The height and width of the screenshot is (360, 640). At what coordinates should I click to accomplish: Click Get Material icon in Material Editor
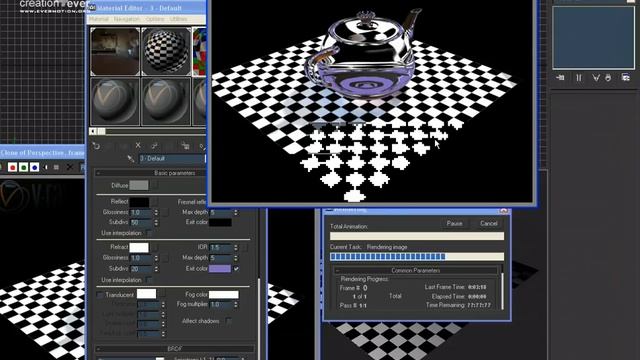pyautogui.click(x=96, y=146)
